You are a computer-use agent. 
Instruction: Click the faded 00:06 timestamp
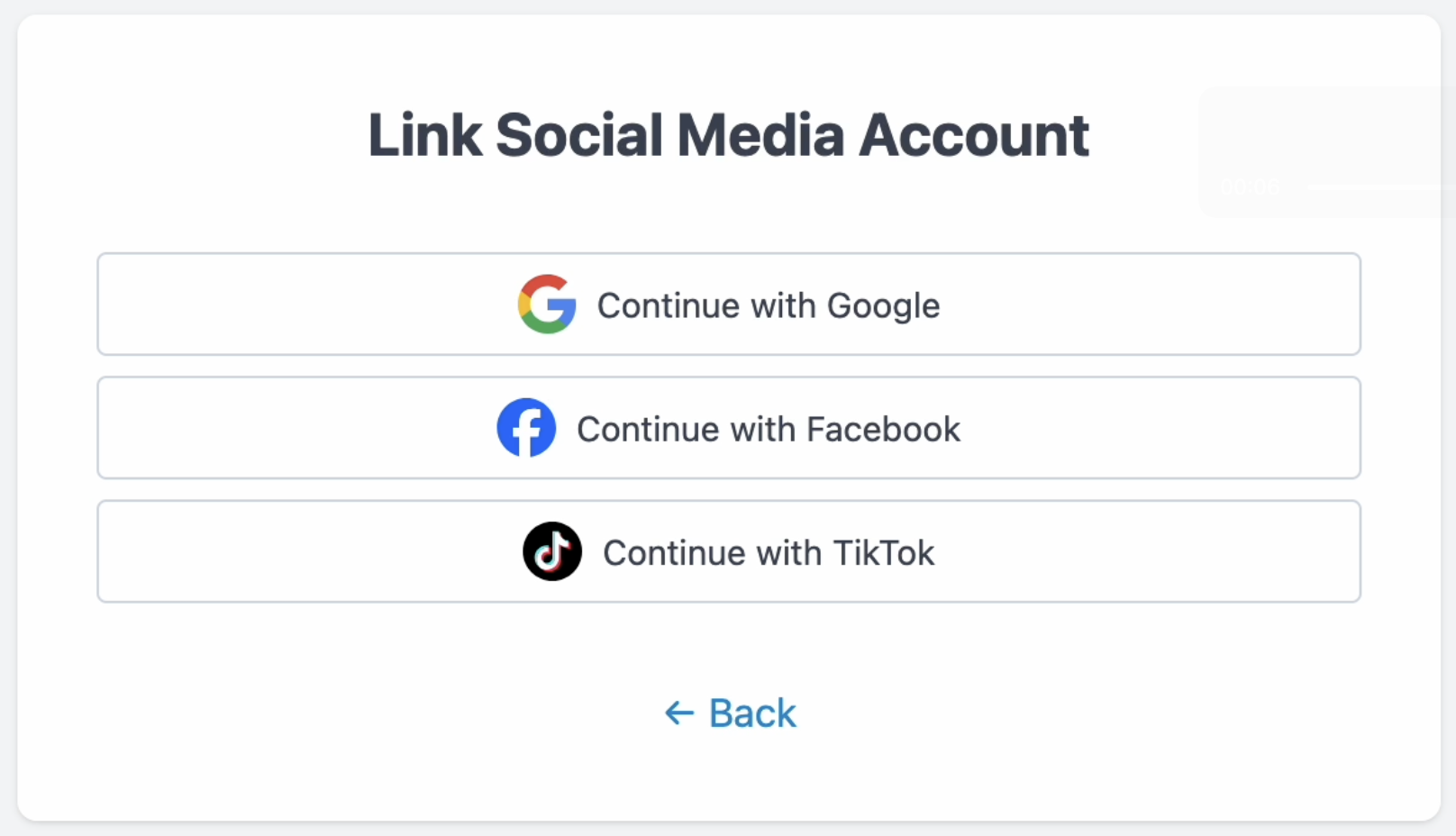(x=1250, y=186)
